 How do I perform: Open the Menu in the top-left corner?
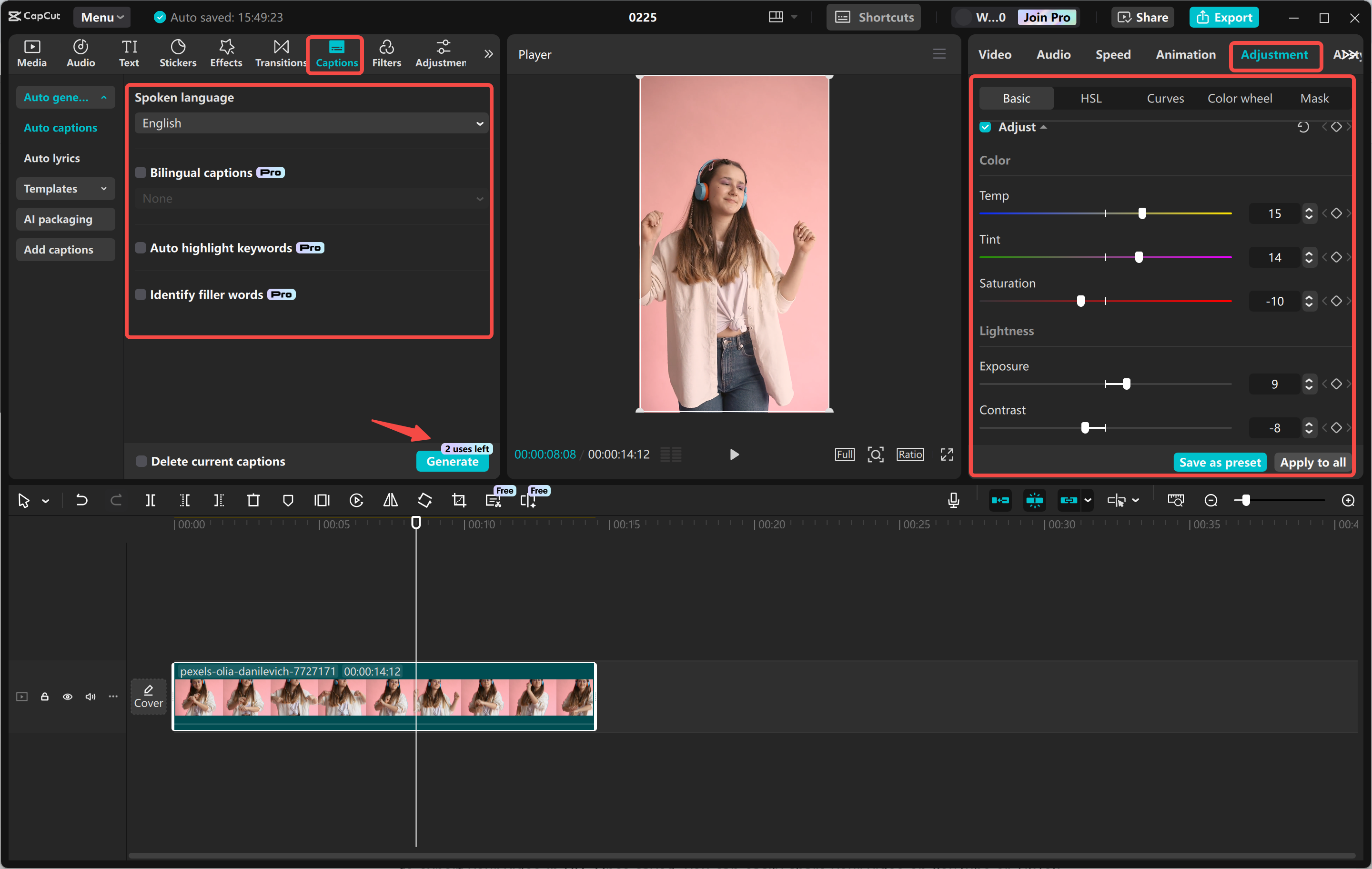101,17
